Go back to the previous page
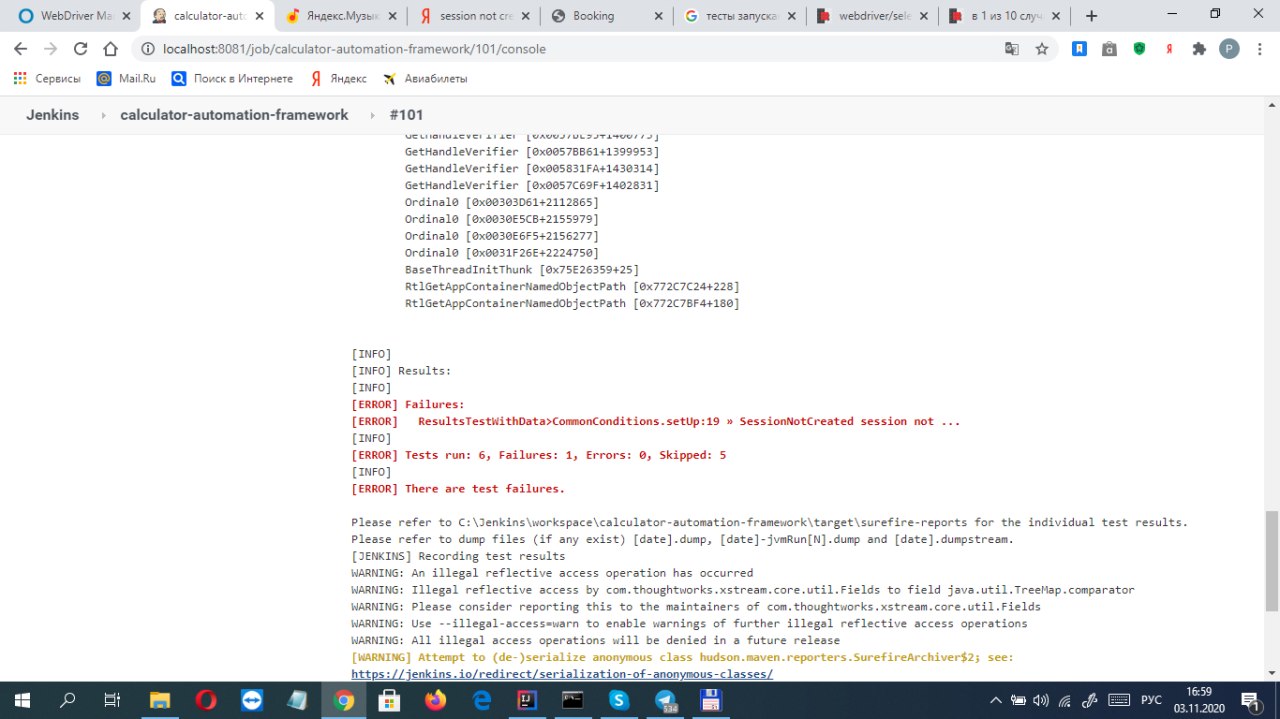1280x719 pixels. pos(21,48)
